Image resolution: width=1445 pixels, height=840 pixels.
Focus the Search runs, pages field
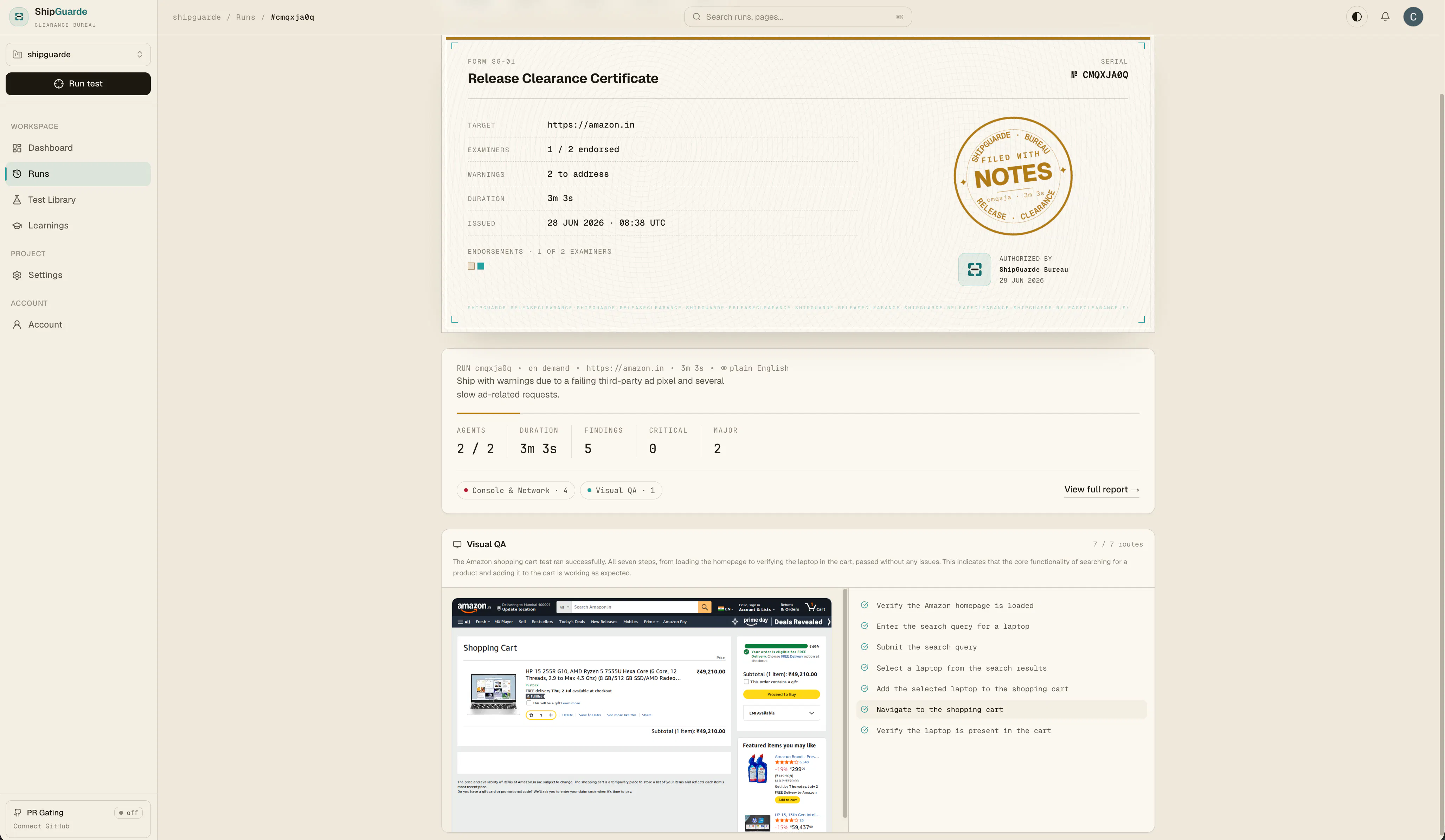[798, 17]
